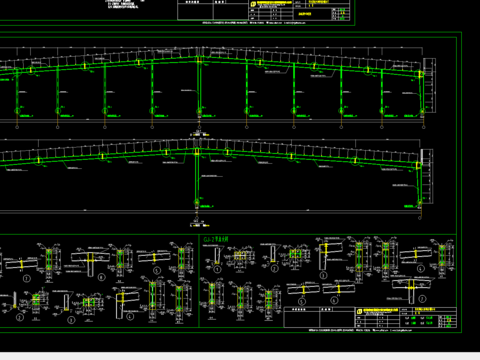Select detail marker 7 in GJ-2 section
Viewport: 480px width, 360px height.
point(422,298)
